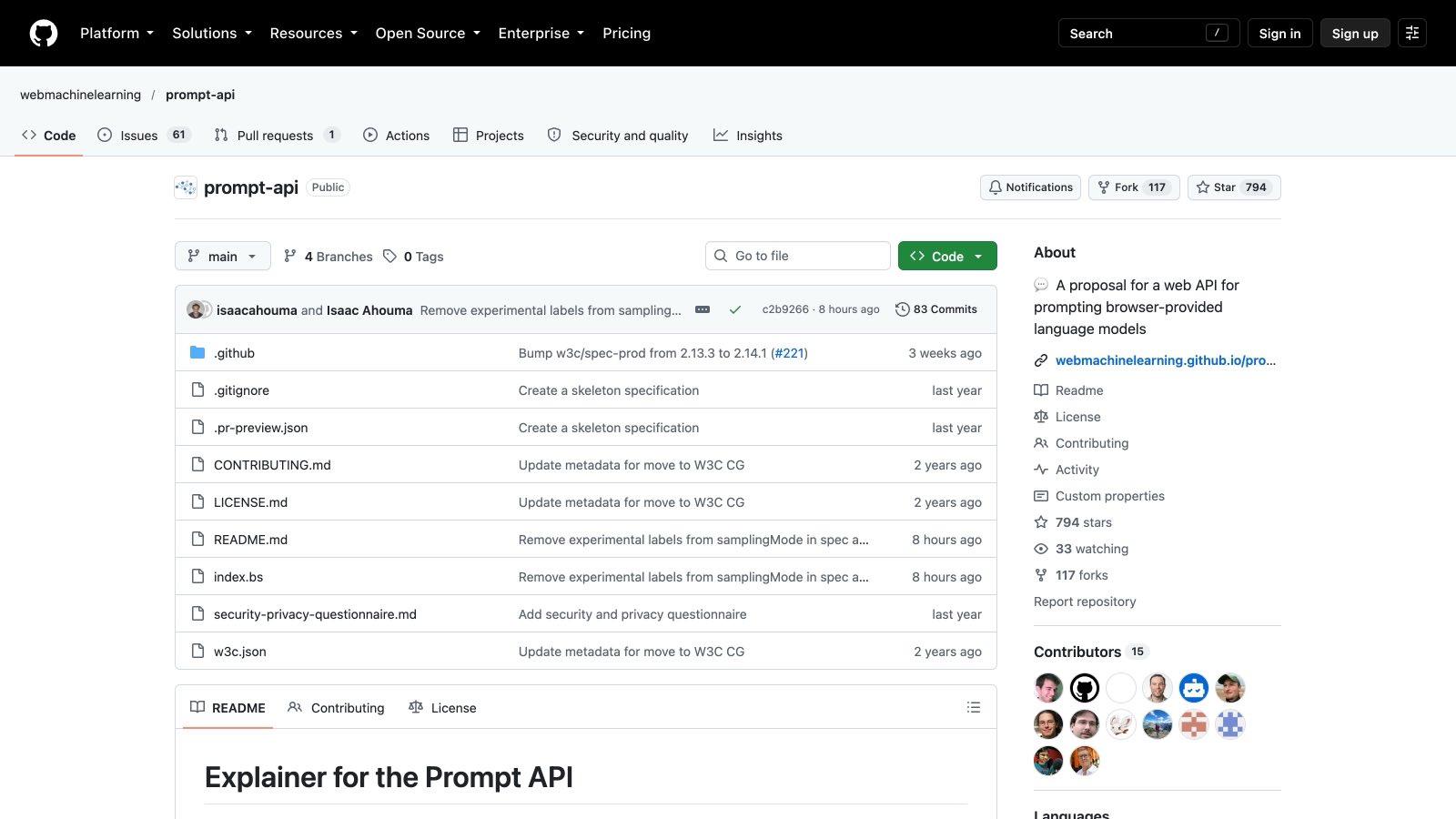The height and width of the screenshot is (819, 1456).
Task: Open the Security and quality tab
Action: [618, 135]
